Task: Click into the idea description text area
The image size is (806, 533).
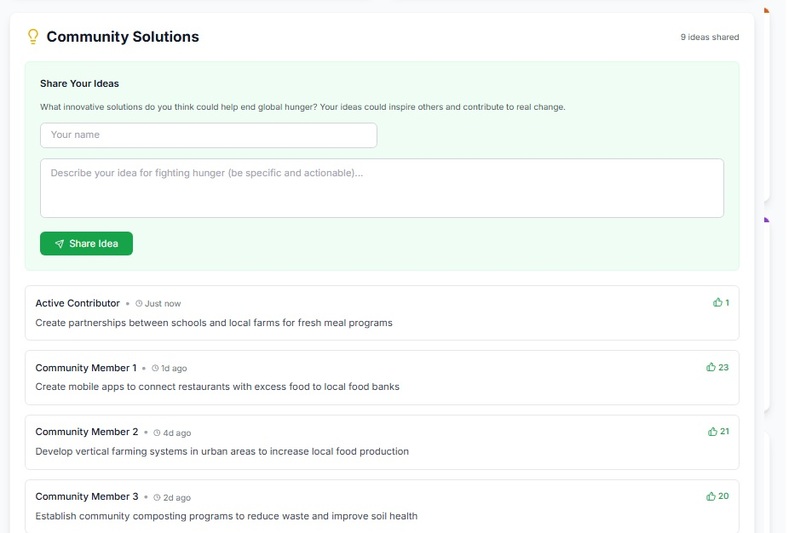Action: (382, 188)
